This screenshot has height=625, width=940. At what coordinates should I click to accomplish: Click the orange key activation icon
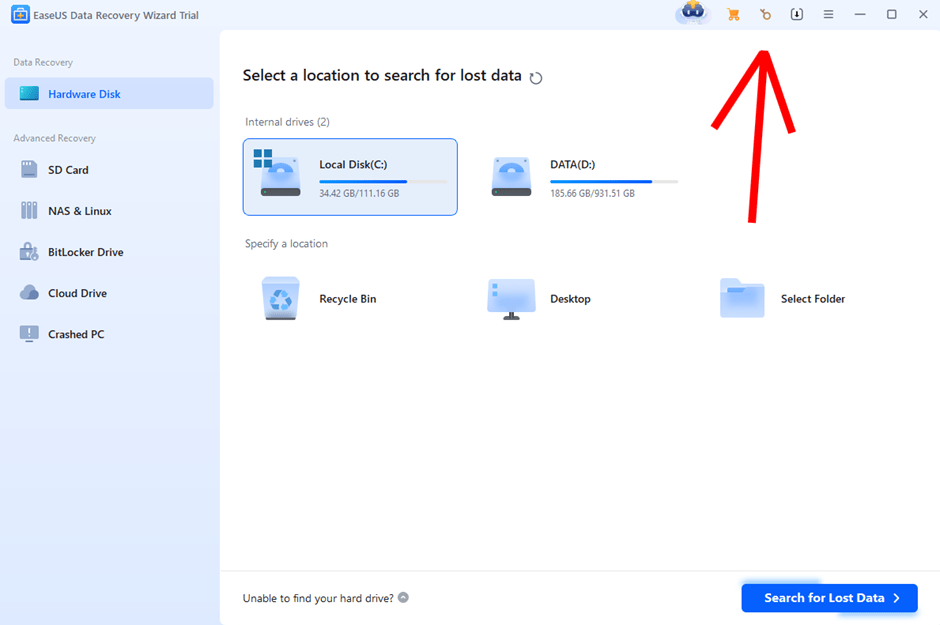coord(765,14)
